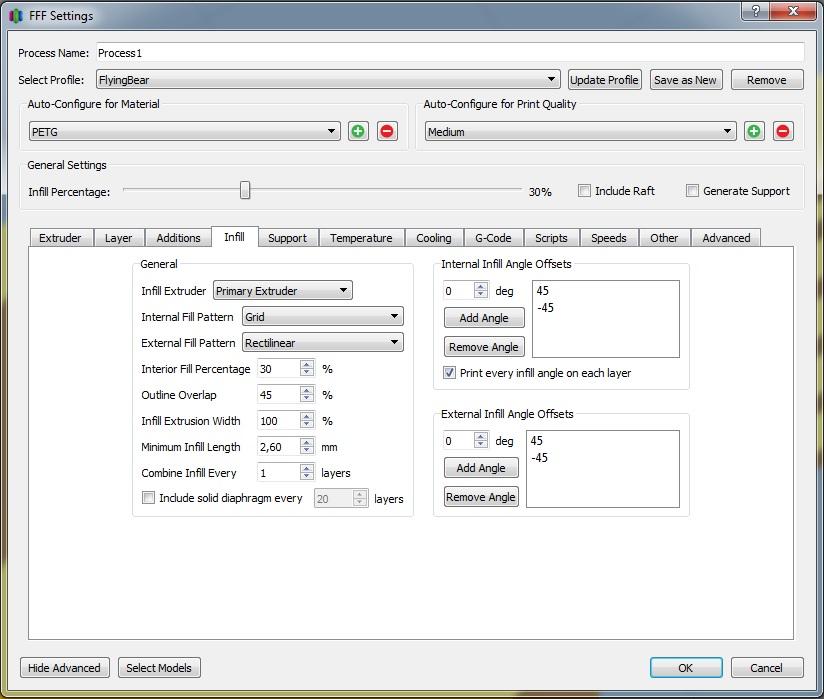Click the help question mark button
Image resolution: width=825 pixels, height=699 pixels.
[x=757, y=12]
